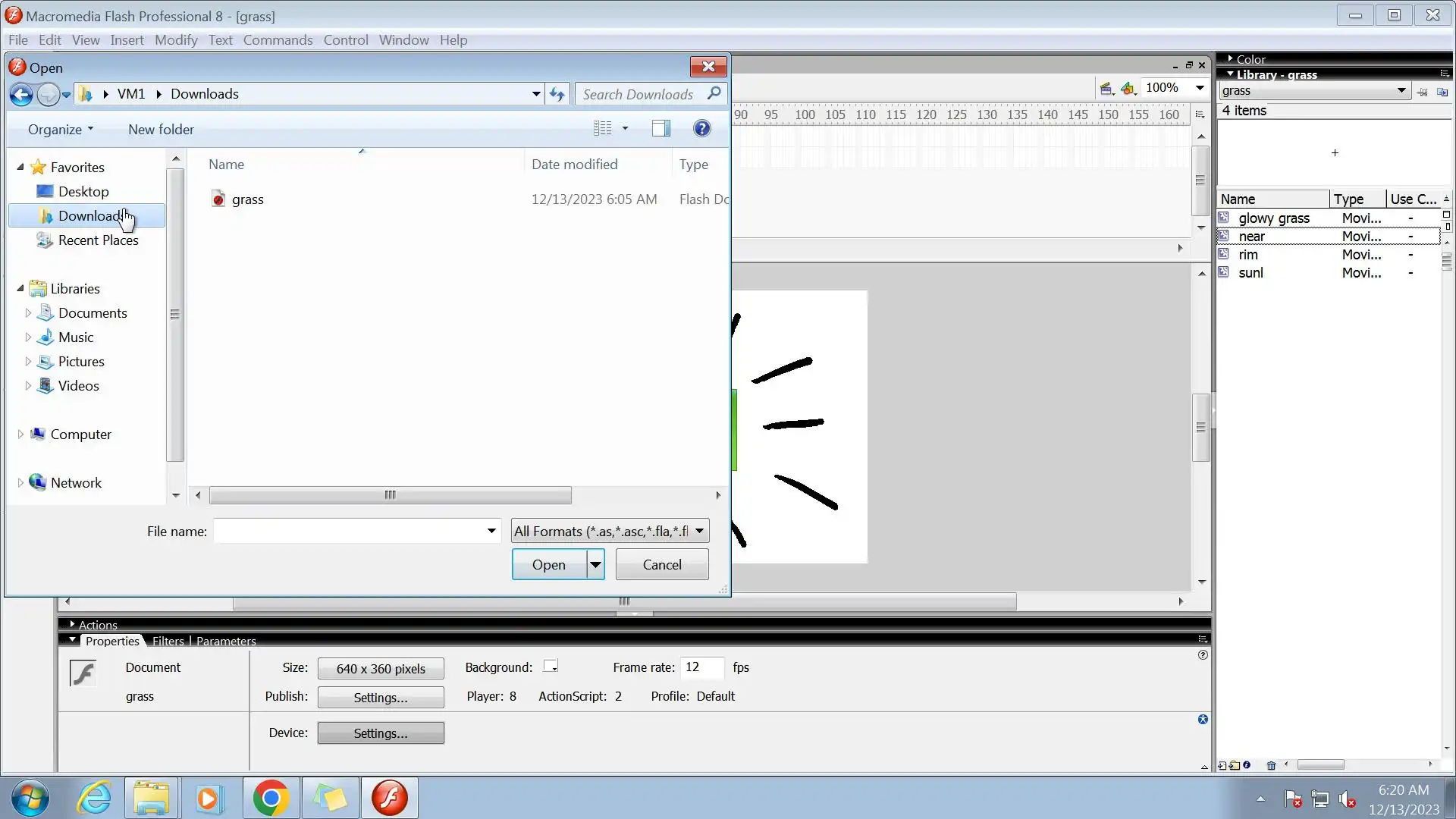Image resolution: width=1456 pixels, height=819 pixels.
Task: Click the dialog Help question mark icon
Action: [702, 129]
